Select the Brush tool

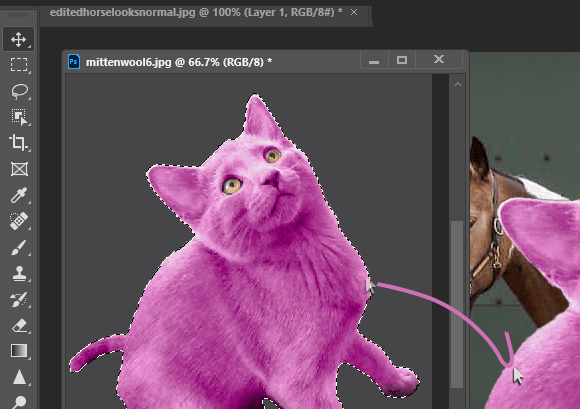tap(18, 247)
